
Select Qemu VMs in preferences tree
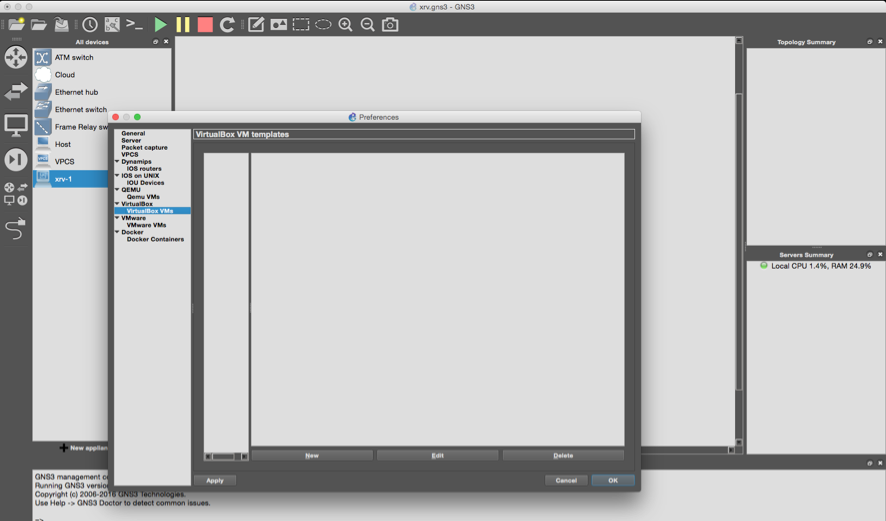143,197
